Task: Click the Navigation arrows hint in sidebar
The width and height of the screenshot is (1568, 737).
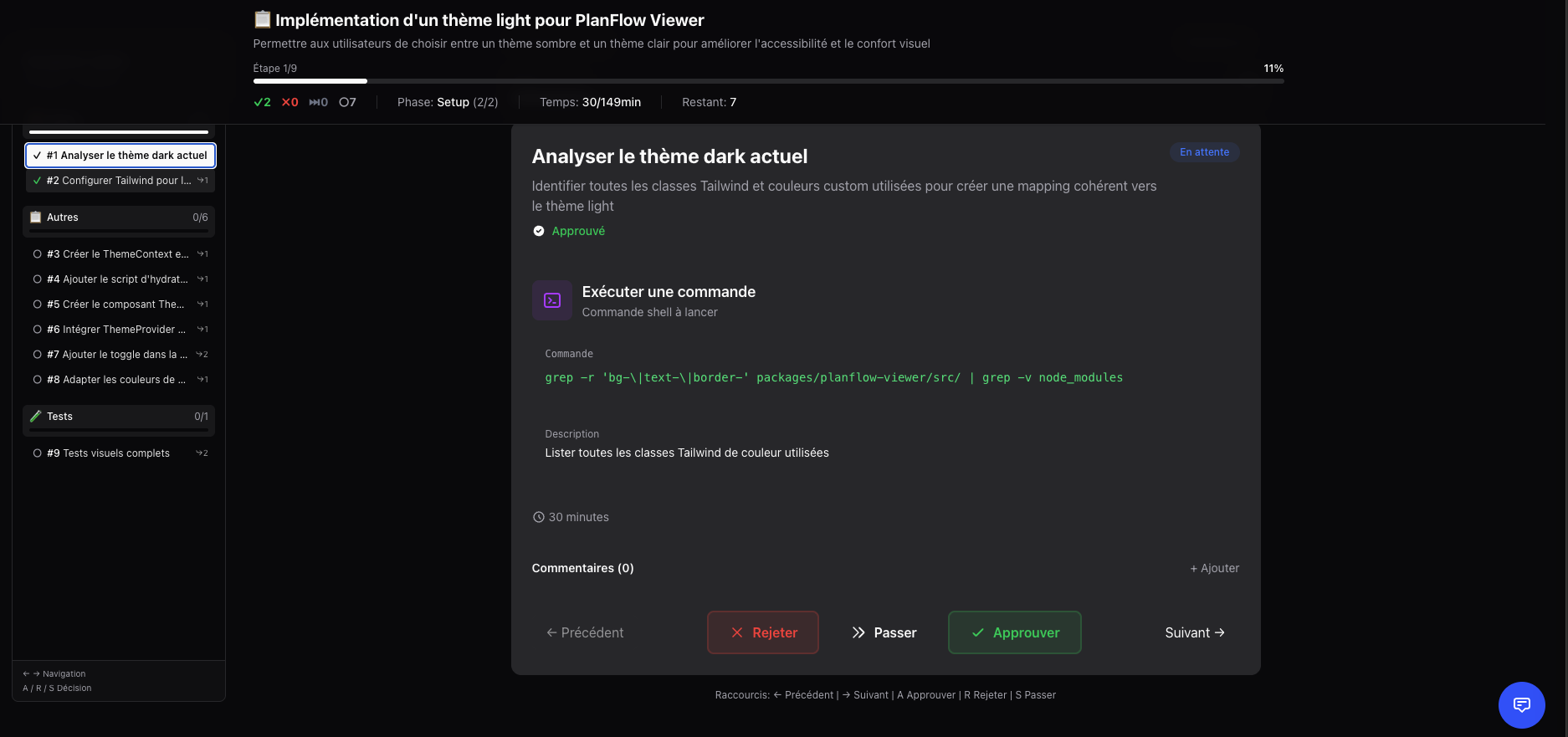Action: click(54, 673)
